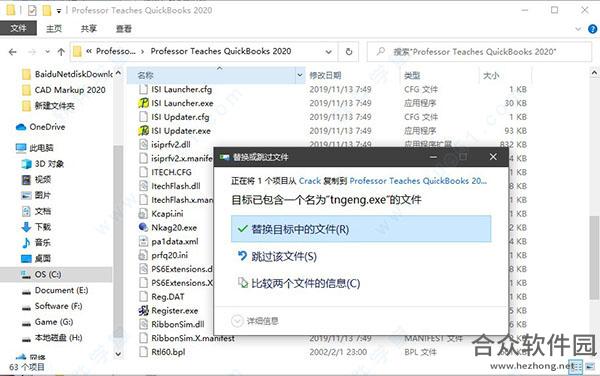The width and height of the screenshot is (600, 376).
Task: Expand the ribbon with the chevron
Action: [x=578, y=29]
